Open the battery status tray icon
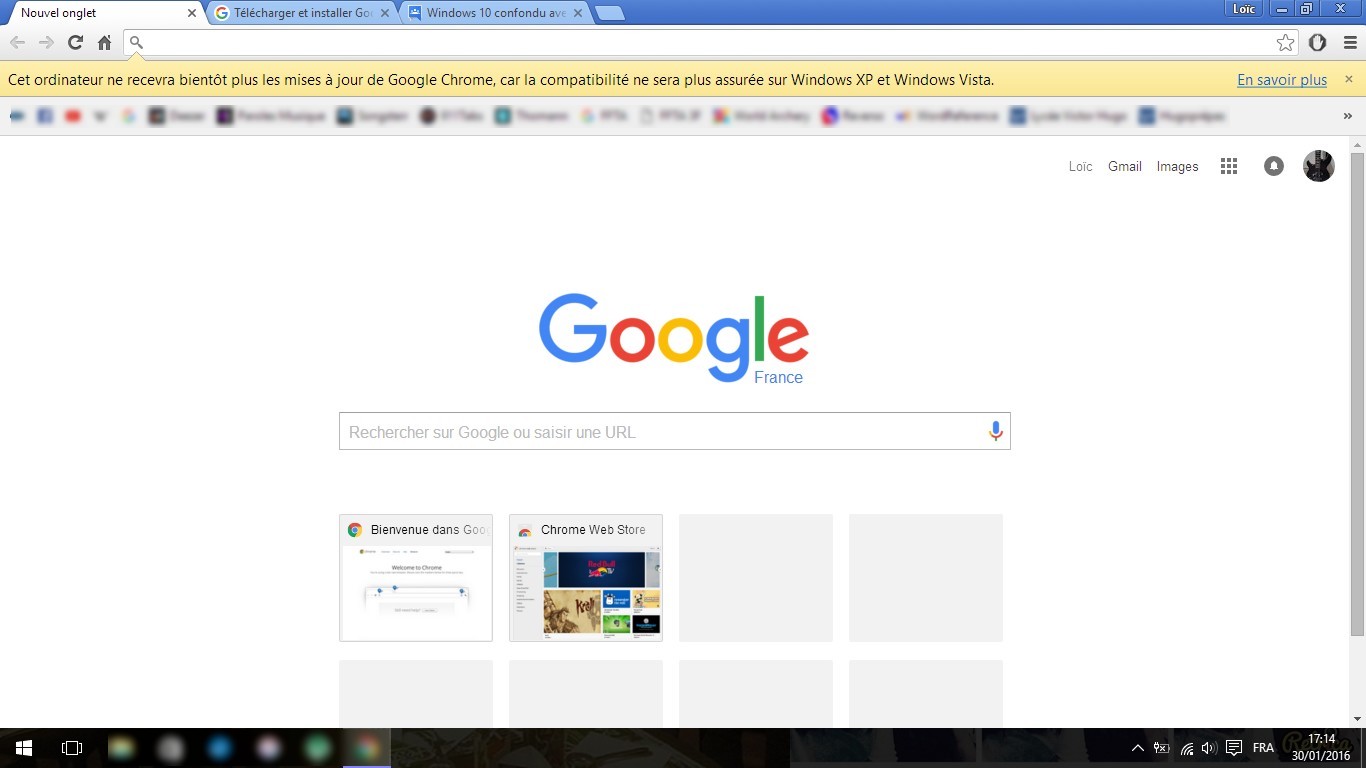Image resolution: width=1366 pixels, height=768 pixels. coord(1161,748)
